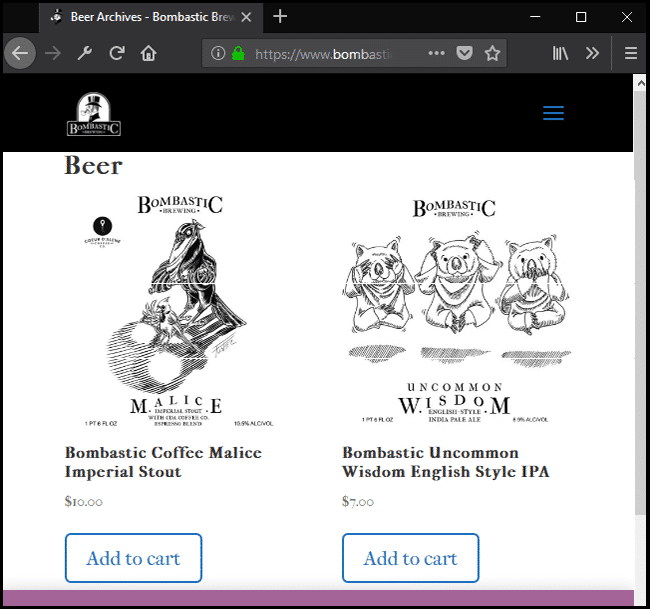Click the forward navigation arrow

click(53, 53)
